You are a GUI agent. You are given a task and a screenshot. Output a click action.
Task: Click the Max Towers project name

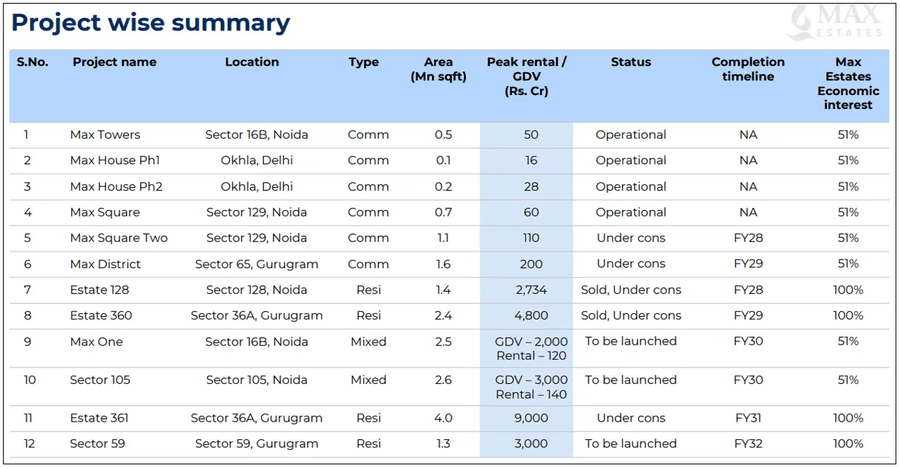click(x=105, y=135)
